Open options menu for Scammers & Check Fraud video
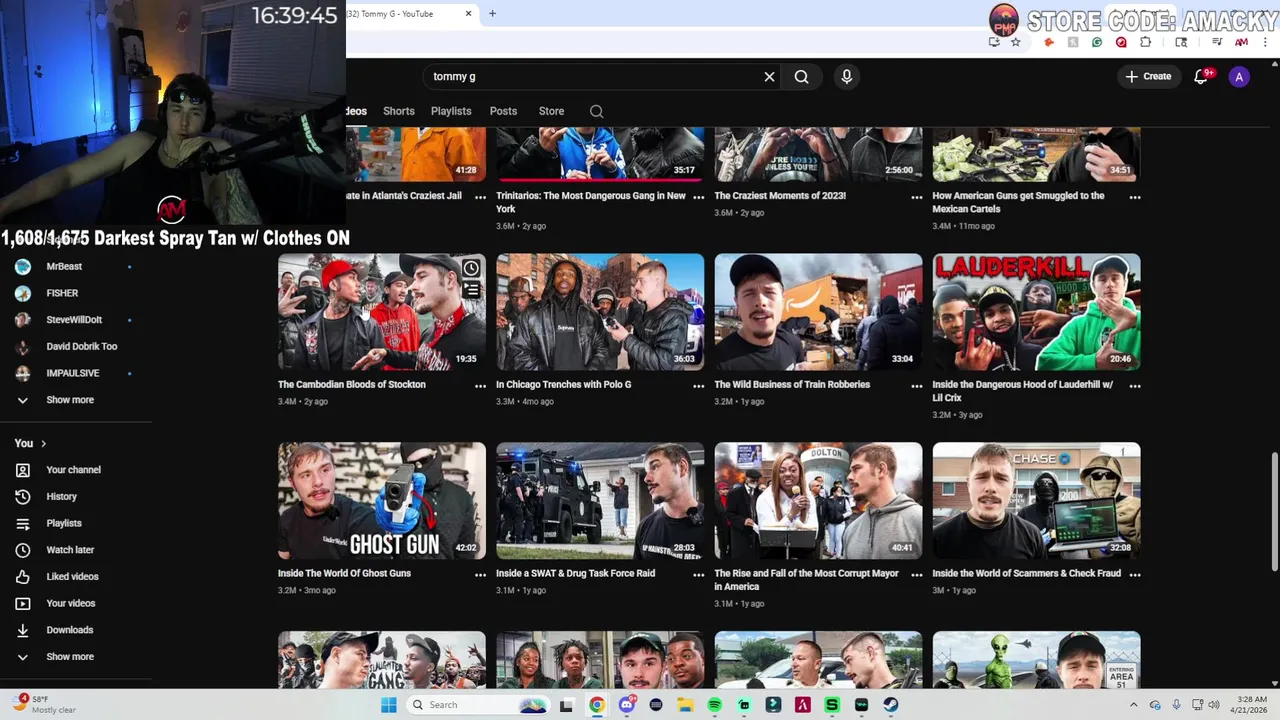The image size is (1280, 720). click(1134, 575)
